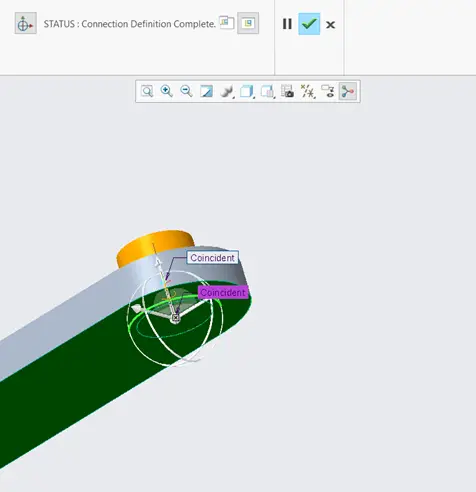476x492 pixels.
Task: Select the white Coincident constraint label
Action: tap(213, 257)
